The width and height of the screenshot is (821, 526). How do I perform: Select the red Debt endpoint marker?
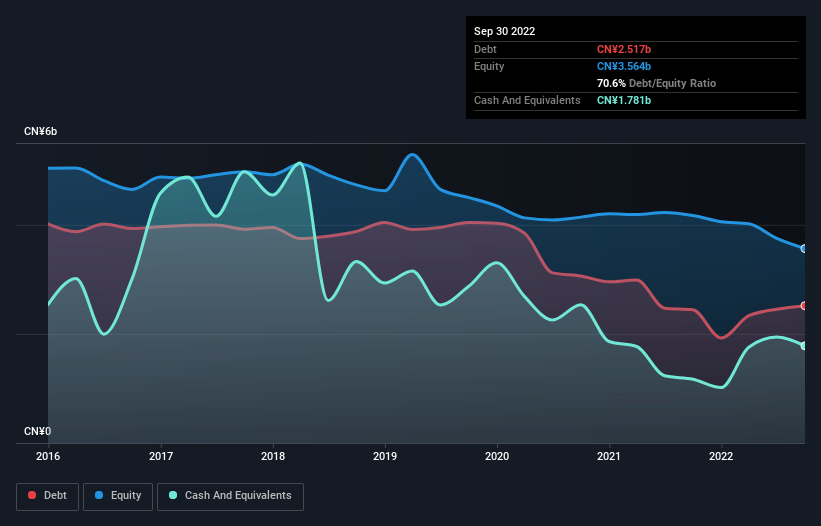coord(804,306)
